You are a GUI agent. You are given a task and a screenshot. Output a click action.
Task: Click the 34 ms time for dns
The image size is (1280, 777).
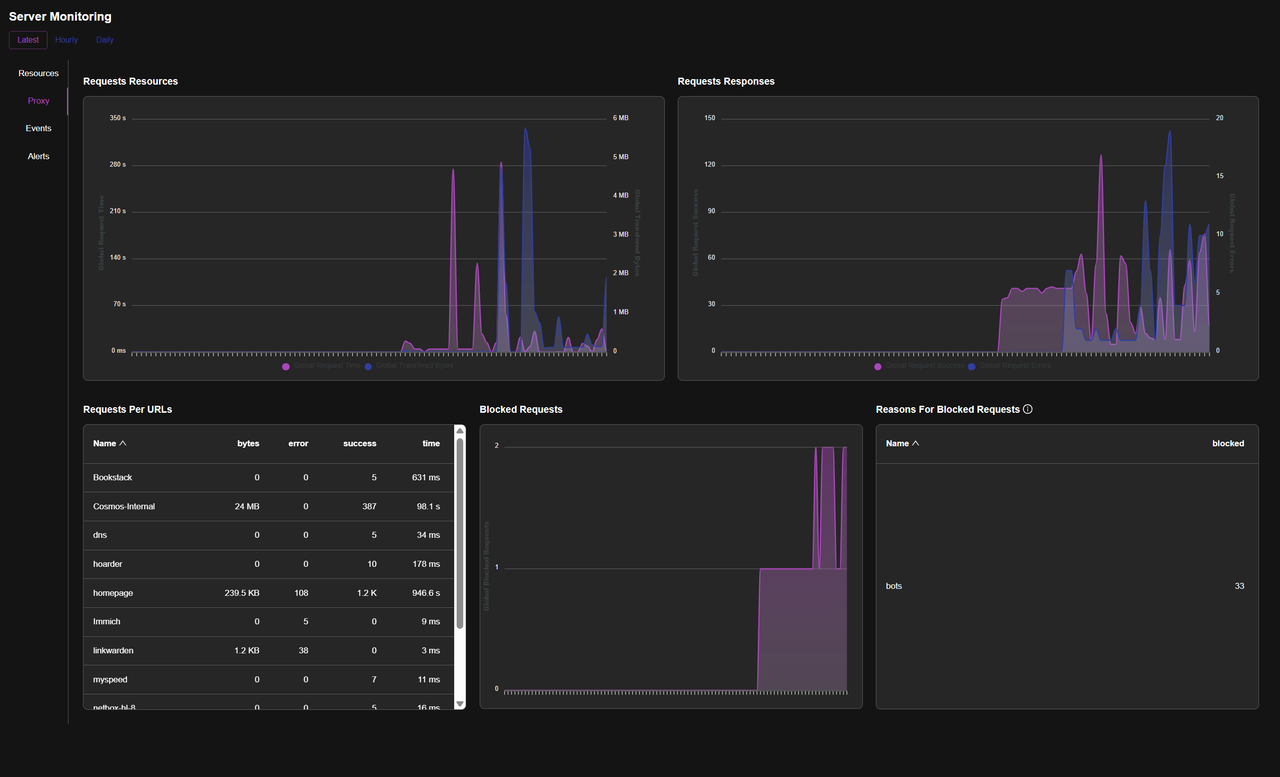point(428,535)
